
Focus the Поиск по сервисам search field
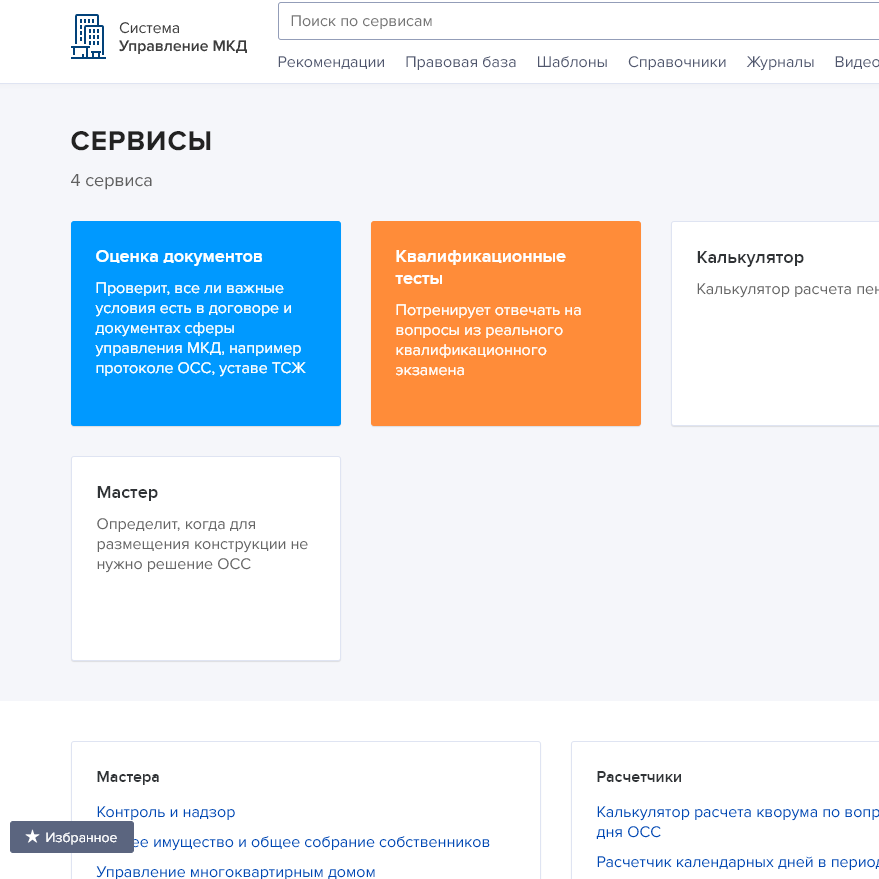click(x=578, y=21)
